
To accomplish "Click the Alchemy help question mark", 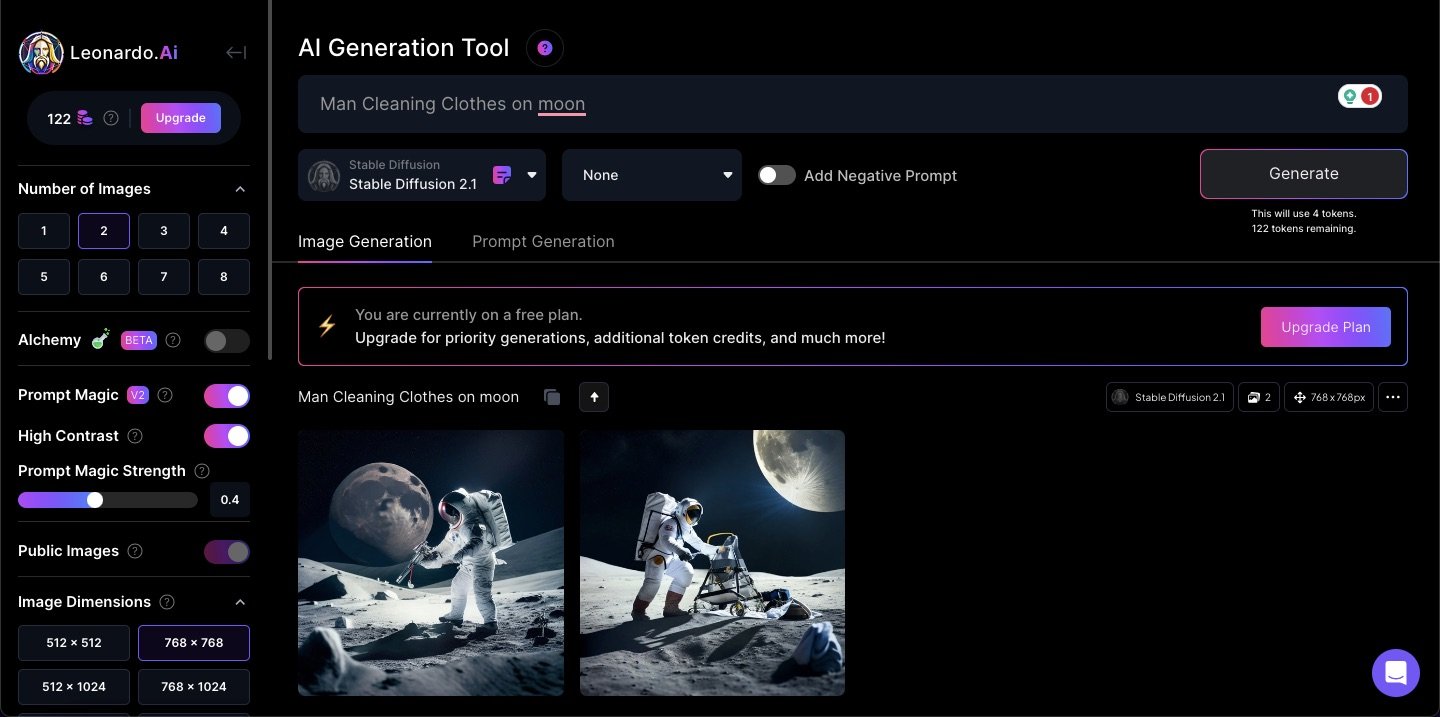I will tap(173, 340).
